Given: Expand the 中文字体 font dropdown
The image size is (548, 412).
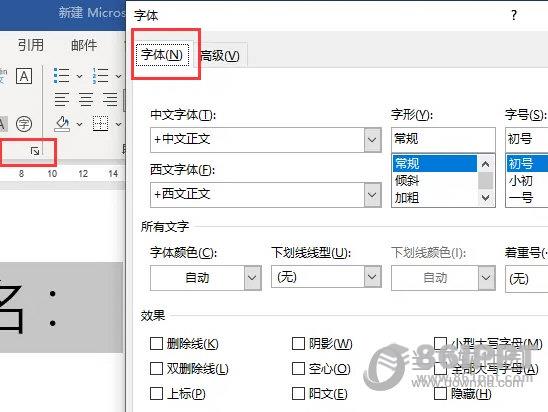Looking at the screenshot, I should tap(372, 140).
